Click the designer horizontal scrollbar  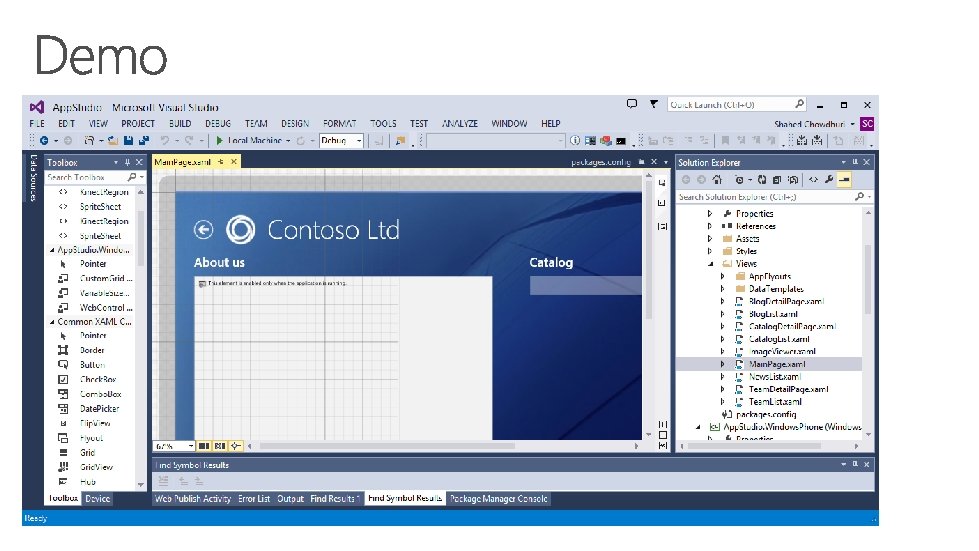(387, 446)
